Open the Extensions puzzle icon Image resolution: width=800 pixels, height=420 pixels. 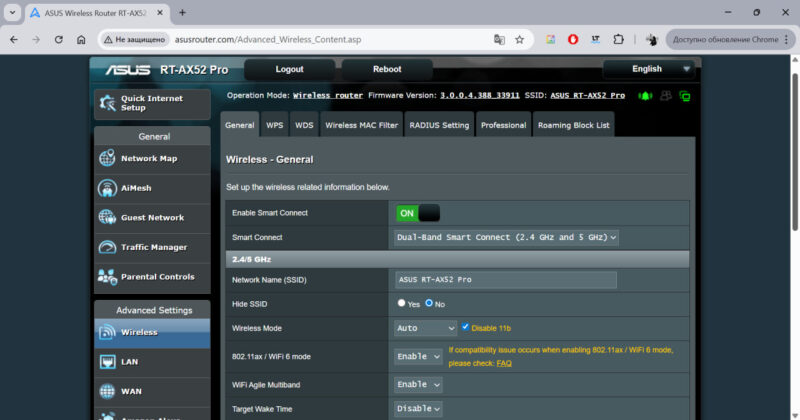pyautogui.click(x=618, y=39)
